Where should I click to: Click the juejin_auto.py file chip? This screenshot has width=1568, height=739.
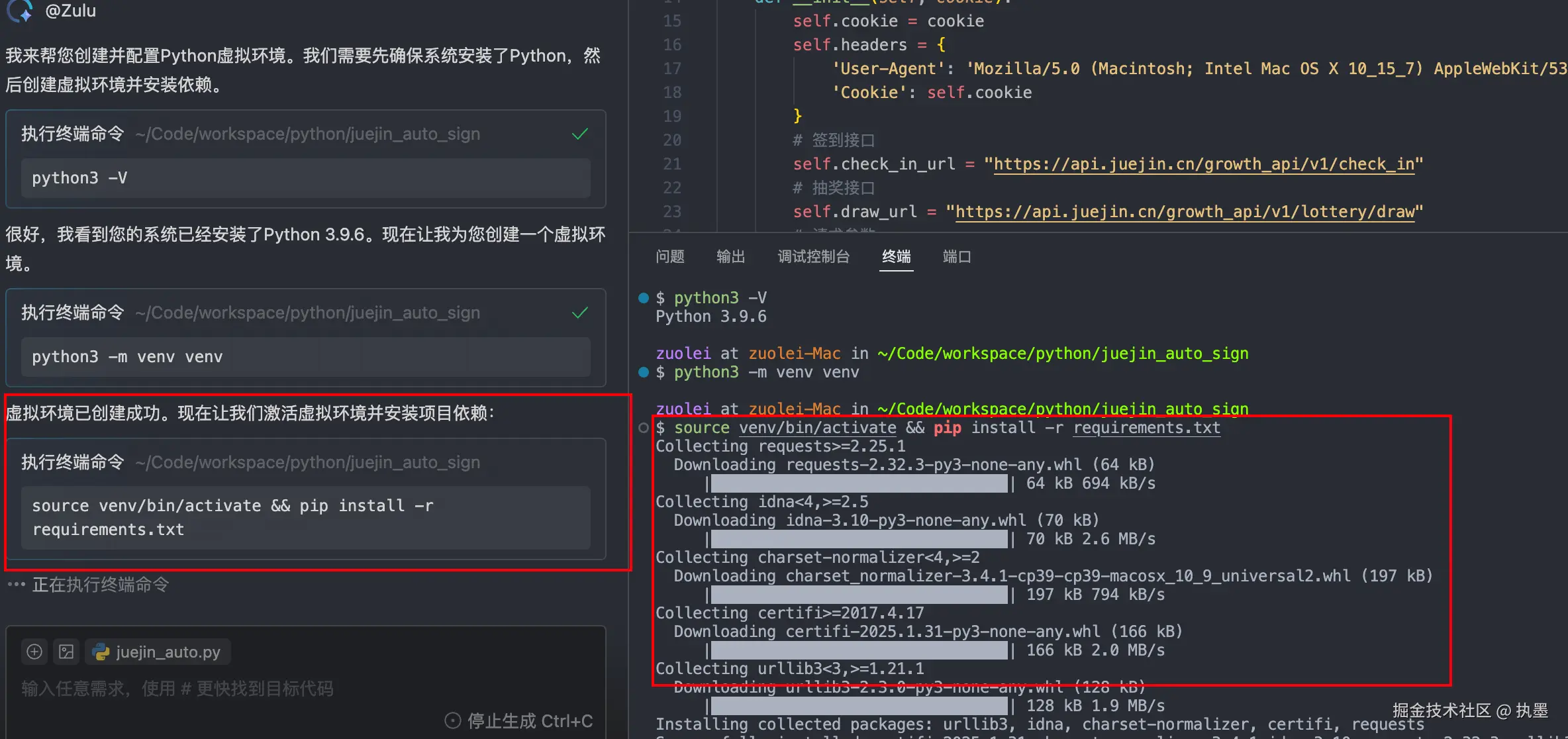pyautogui.click(x=158, y=652)
